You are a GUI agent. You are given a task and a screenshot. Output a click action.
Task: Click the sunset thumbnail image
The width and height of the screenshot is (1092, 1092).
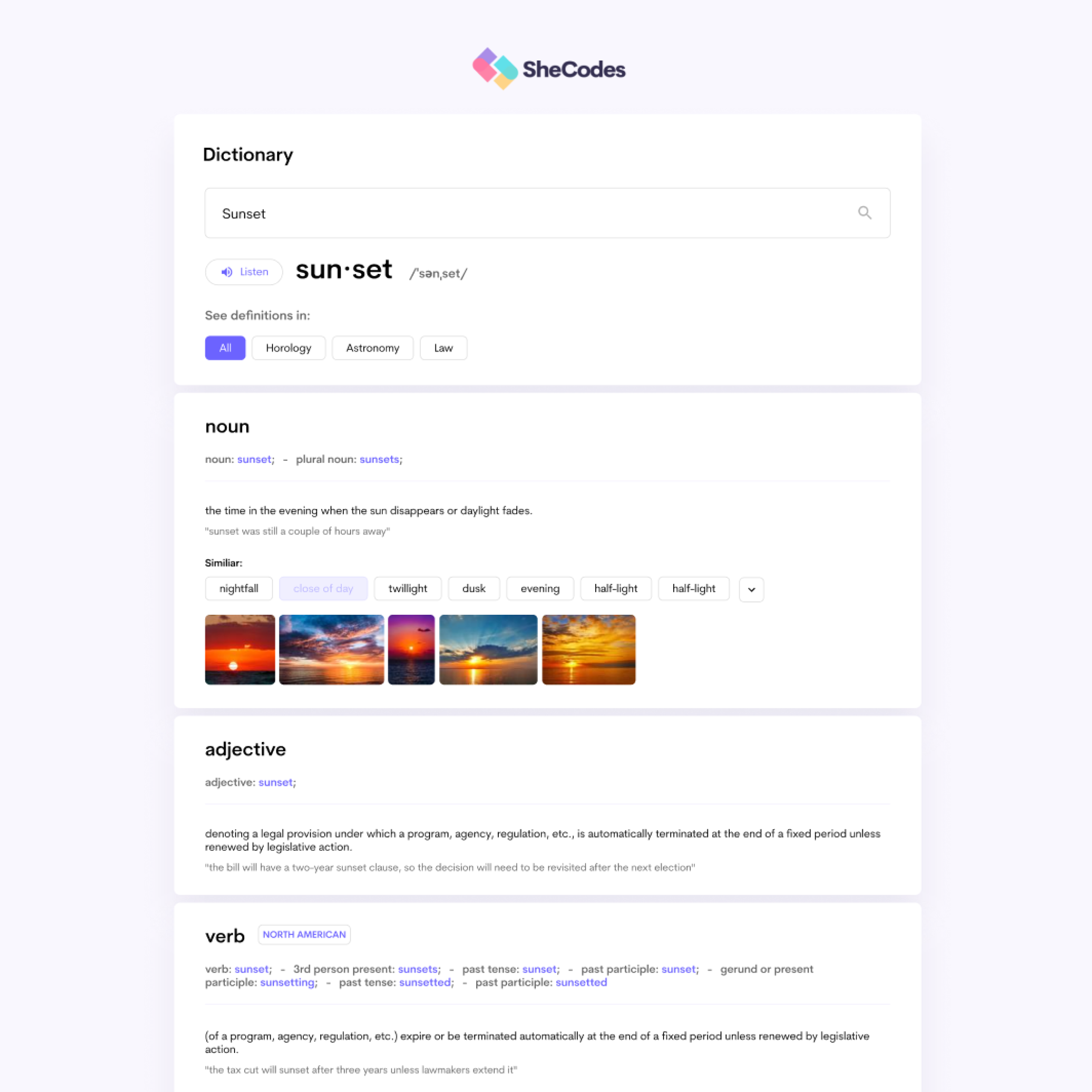click(239, 649)
